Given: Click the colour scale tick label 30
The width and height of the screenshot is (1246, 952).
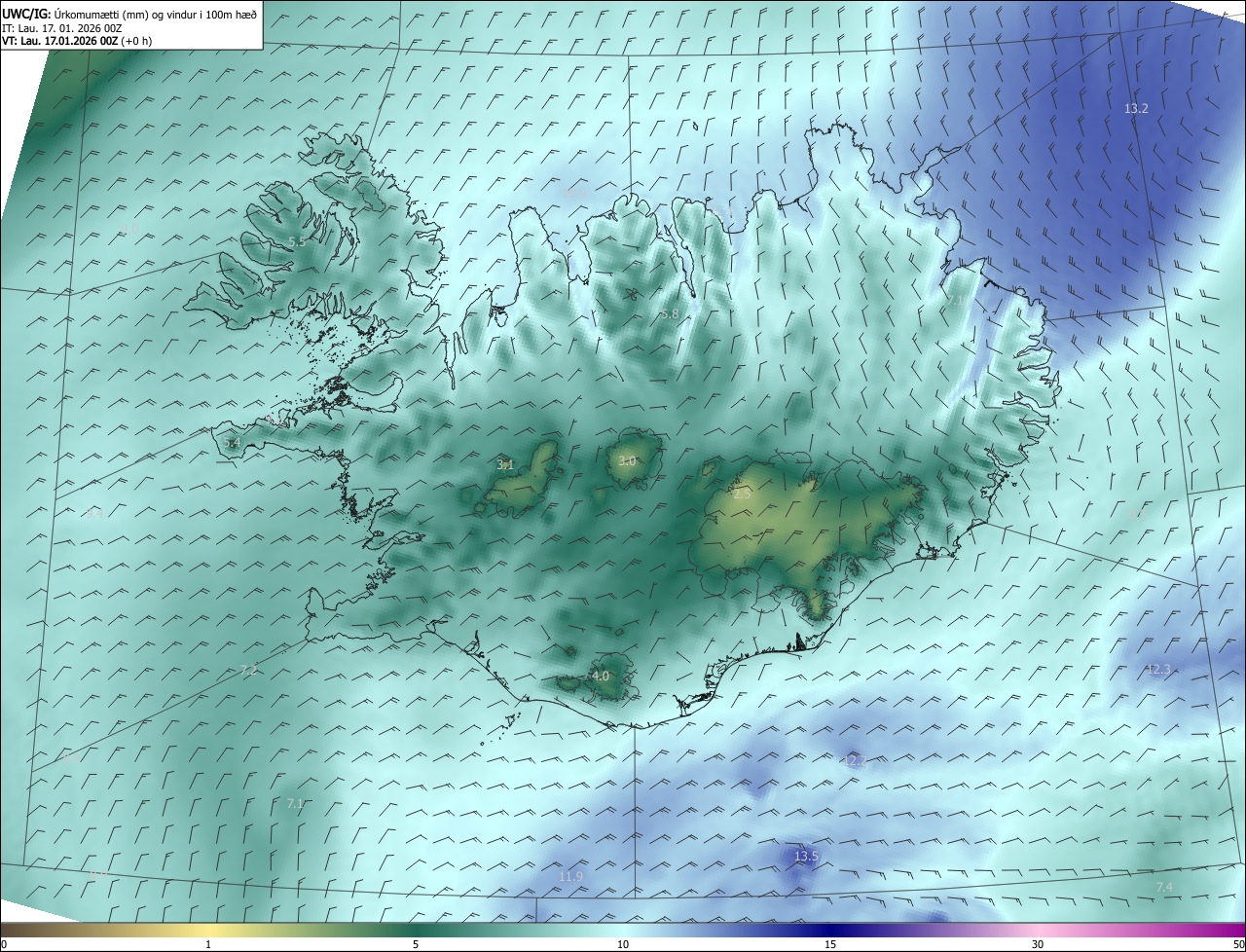Looking at the screenshot, I should [1038, 945].
